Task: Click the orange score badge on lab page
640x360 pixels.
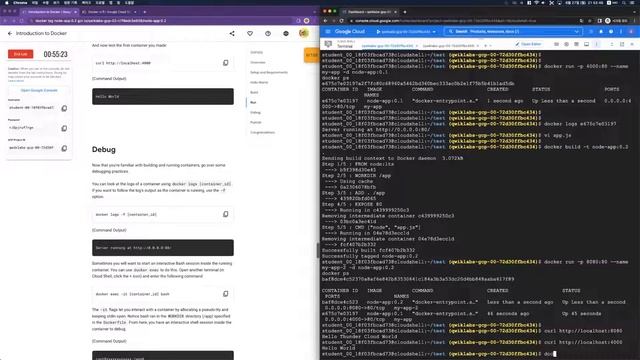Action: tap(311, 55)
